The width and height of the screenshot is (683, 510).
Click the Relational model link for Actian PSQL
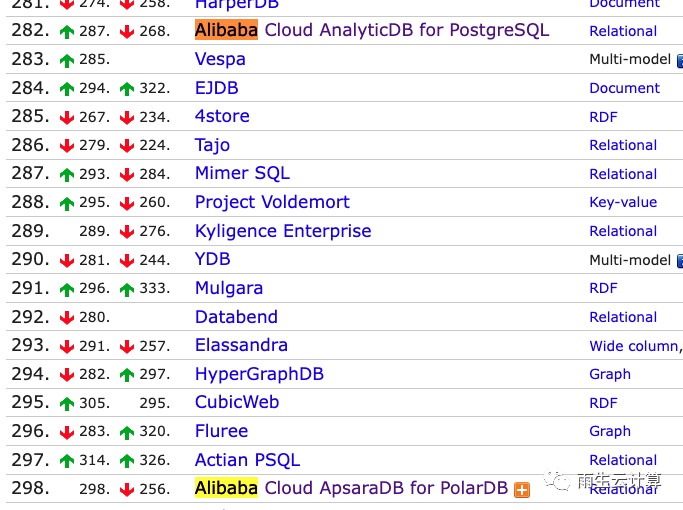(623, 460)
